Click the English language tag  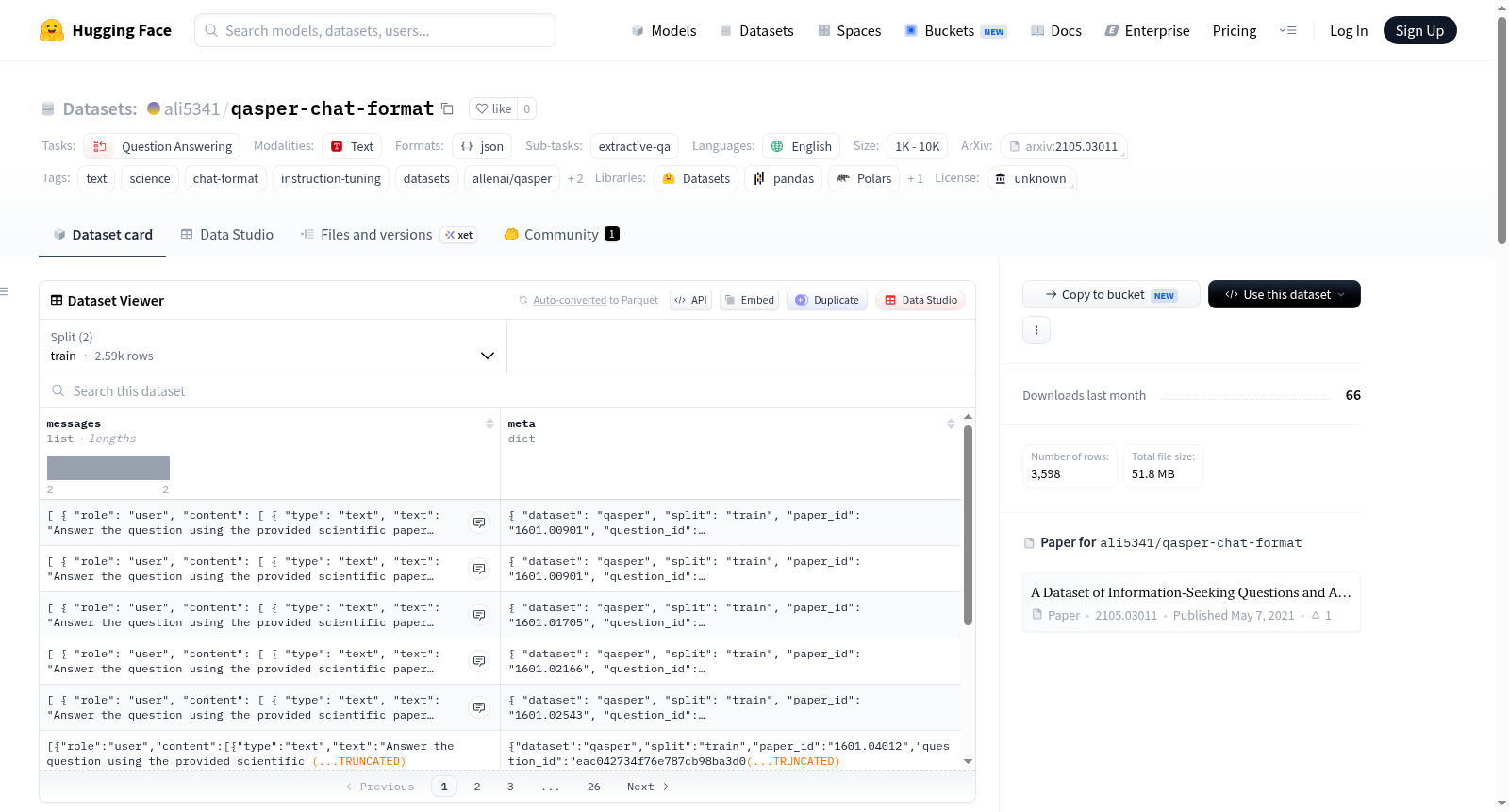coord(802,146)
